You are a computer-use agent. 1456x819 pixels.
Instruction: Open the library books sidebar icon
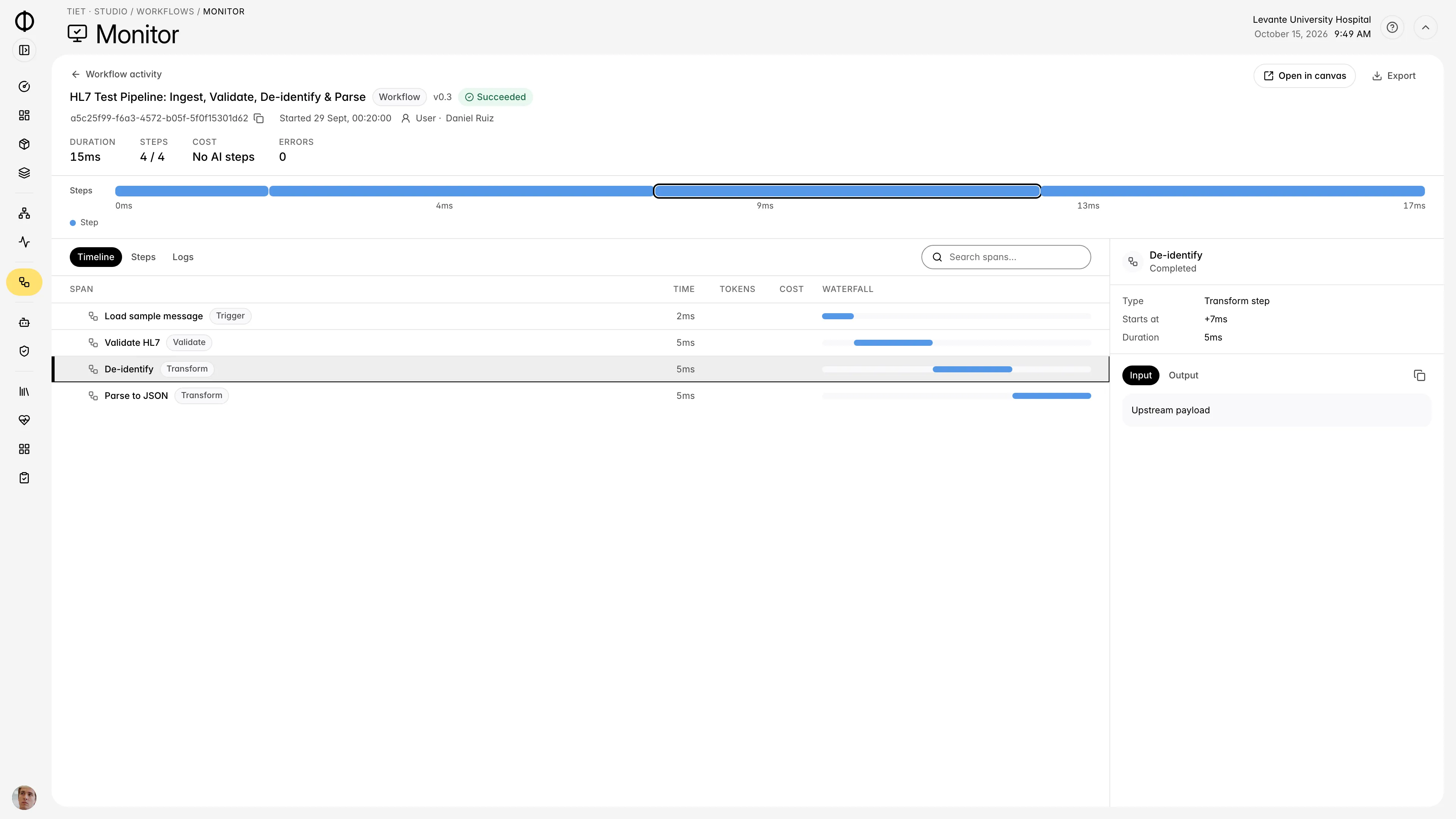[x=24, y=391]
